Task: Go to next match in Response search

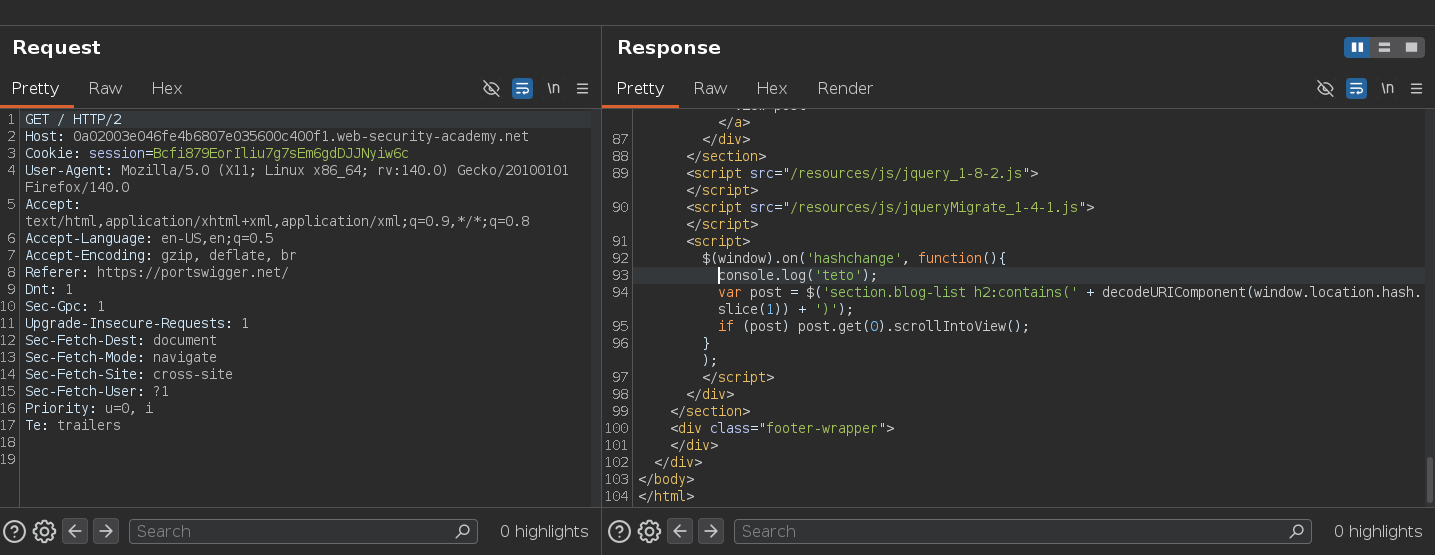Action: coord(711,531)
